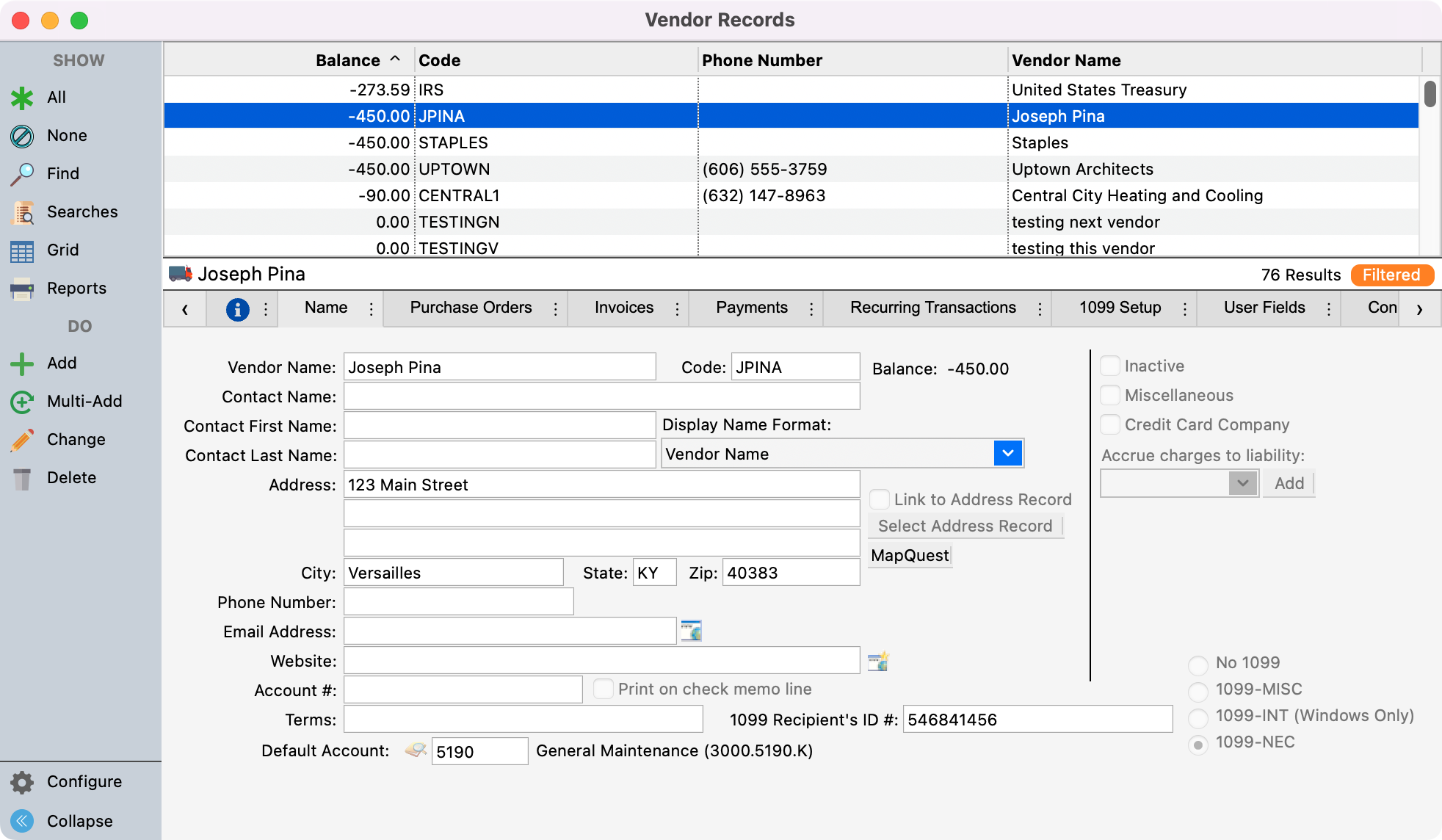
Task: Click the Contact Name input field
Action: (601, 397)
